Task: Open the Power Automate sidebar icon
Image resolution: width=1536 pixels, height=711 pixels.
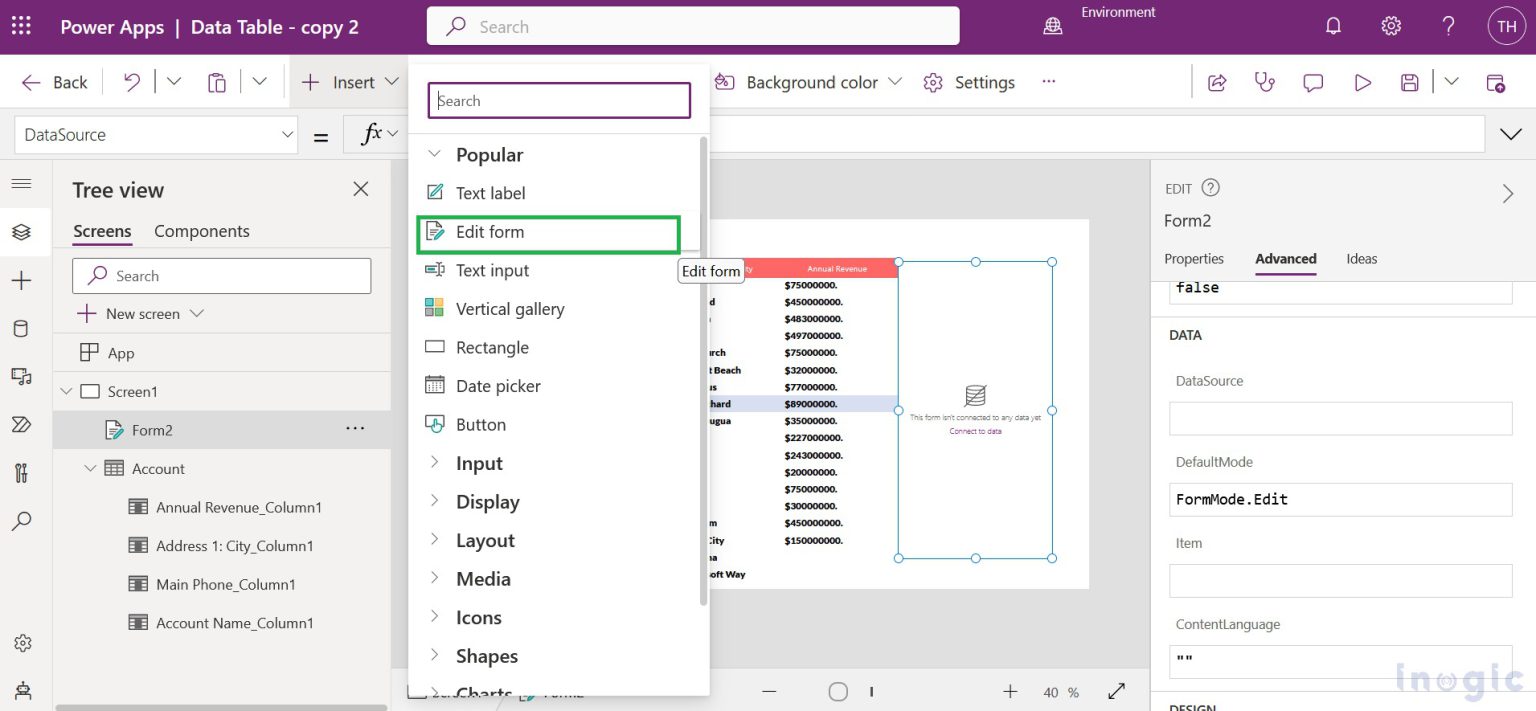Action: click(x=21, y=424)
